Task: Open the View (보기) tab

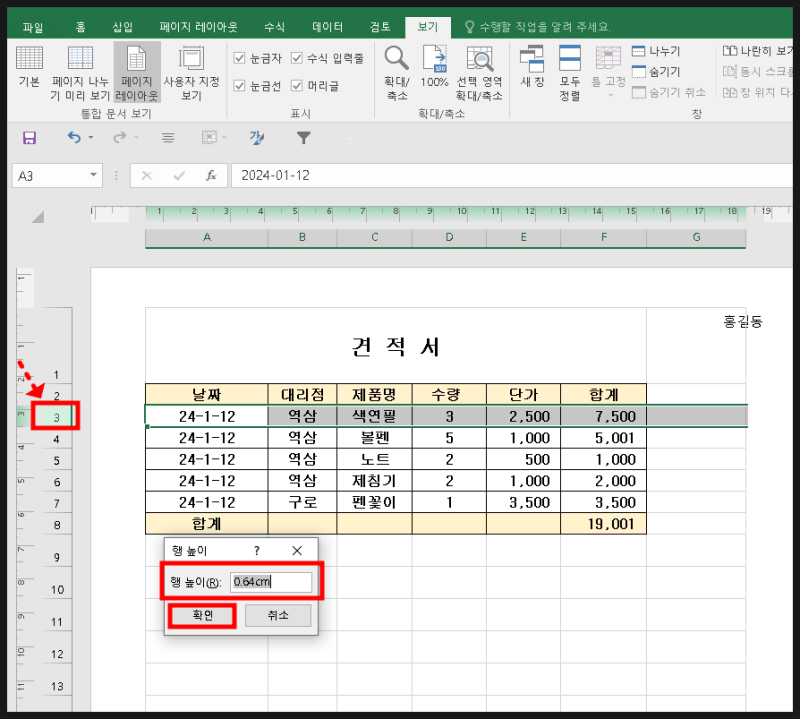Action: pyautogui.click(x=428, y=27)
